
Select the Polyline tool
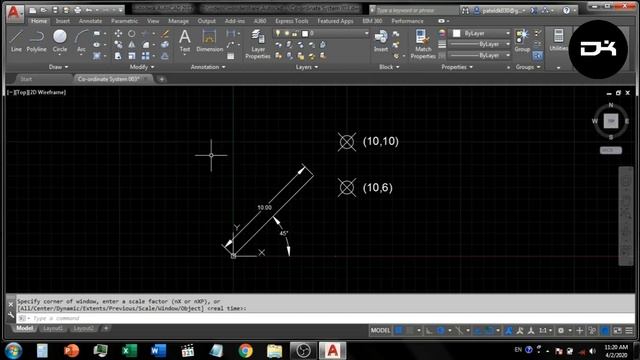coord(36,41)
